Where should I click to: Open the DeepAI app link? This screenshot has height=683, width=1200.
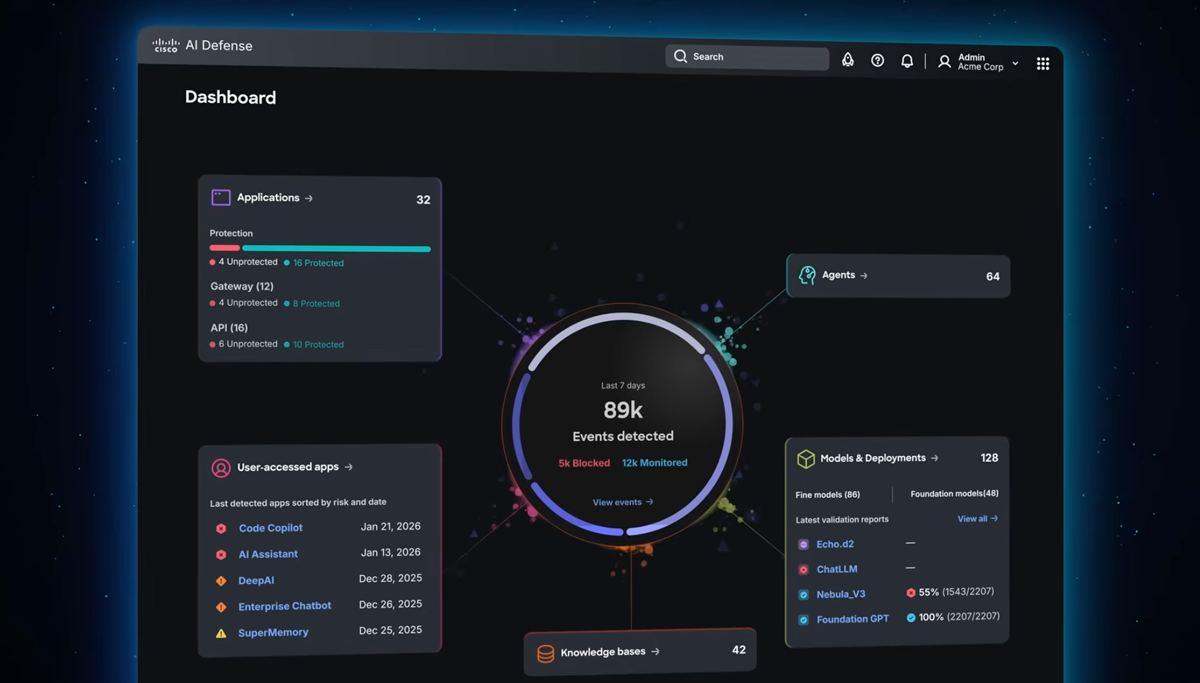pyautogui.click(x=256, y=580)
